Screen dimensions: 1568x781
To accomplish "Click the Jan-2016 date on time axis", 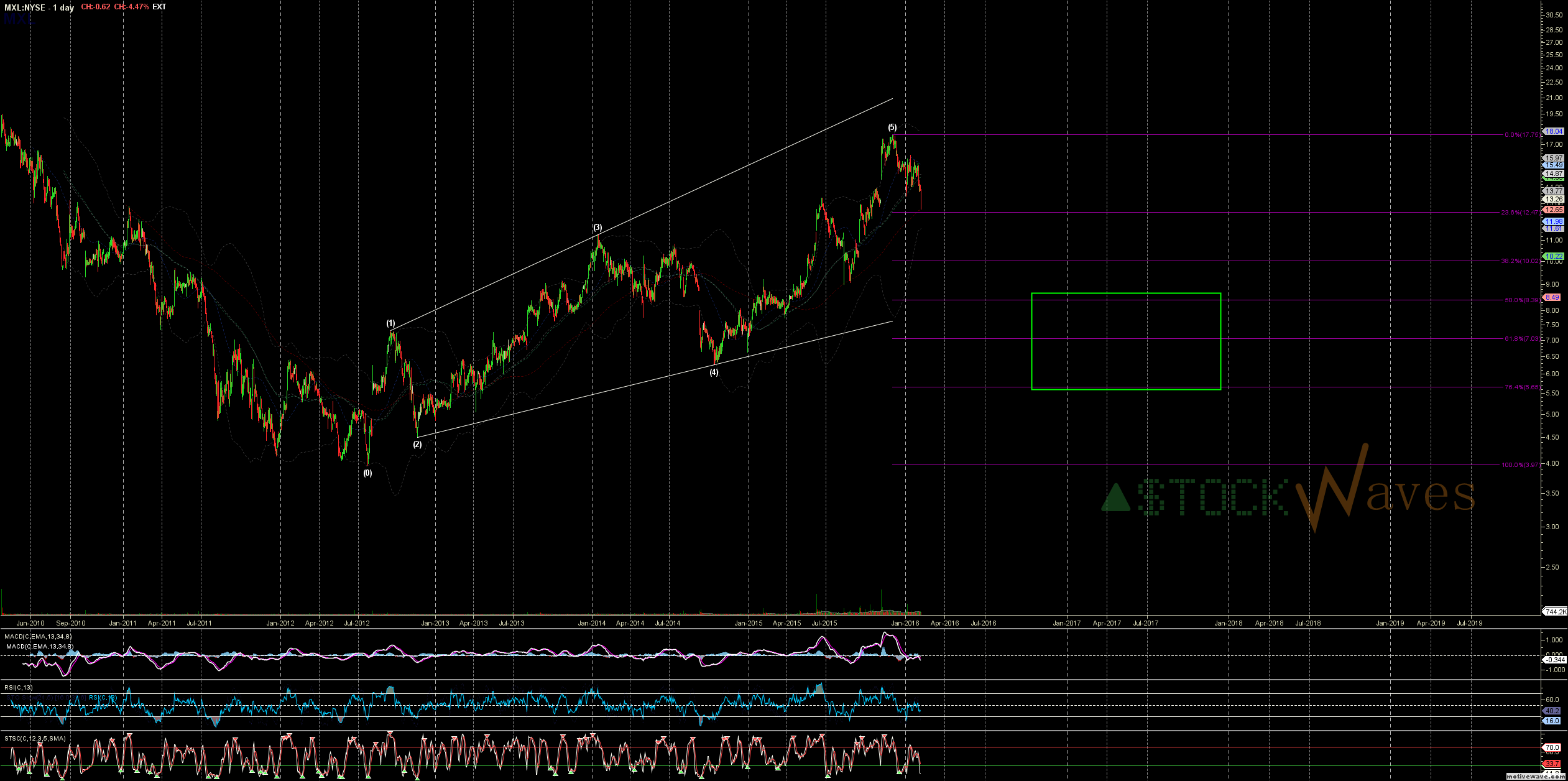I will click(x=905, y=623).
